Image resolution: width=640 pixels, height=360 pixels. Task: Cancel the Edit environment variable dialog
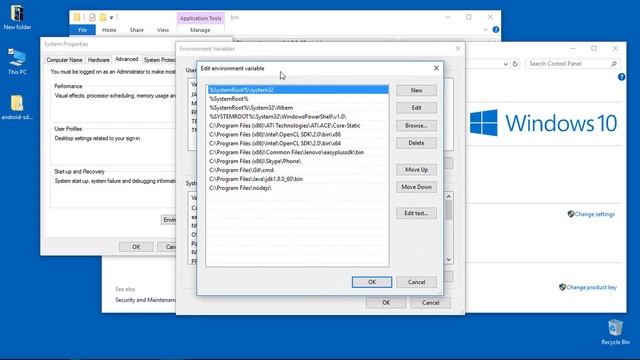tap(416, 282)
